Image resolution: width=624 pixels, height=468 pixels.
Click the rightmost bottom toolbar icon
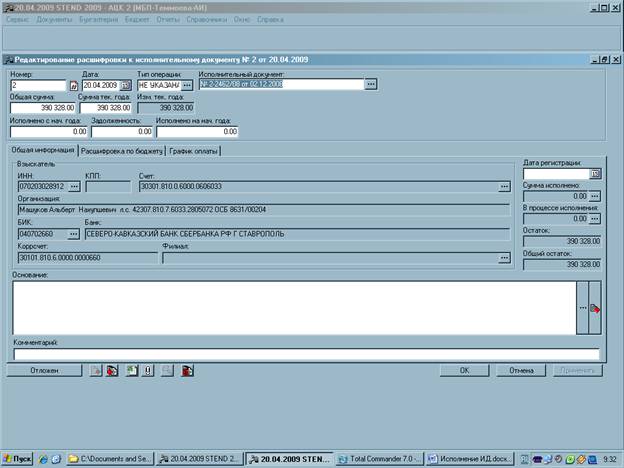(x=188, y=370)
